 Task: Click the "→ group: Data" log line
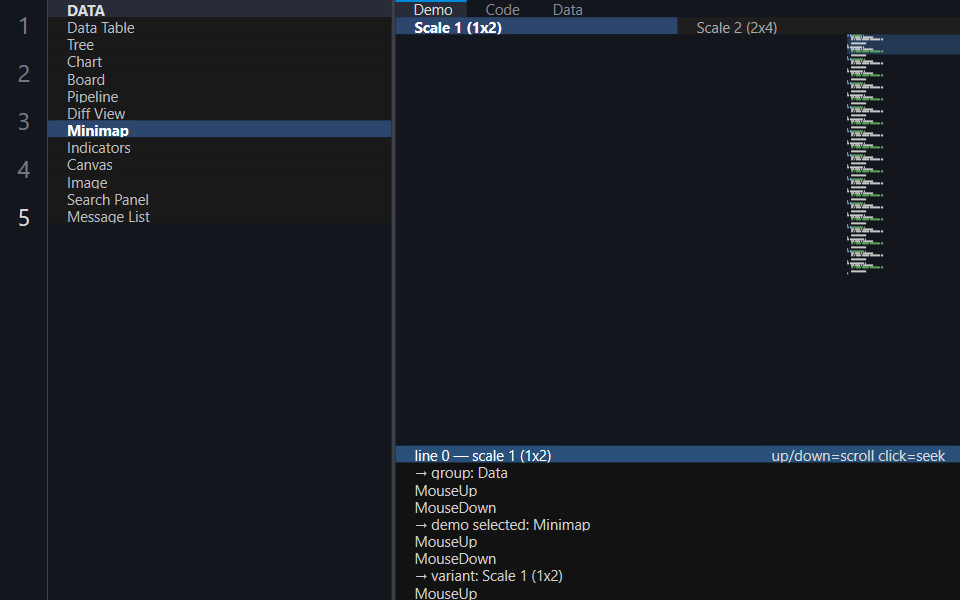(x=461, y=473)
